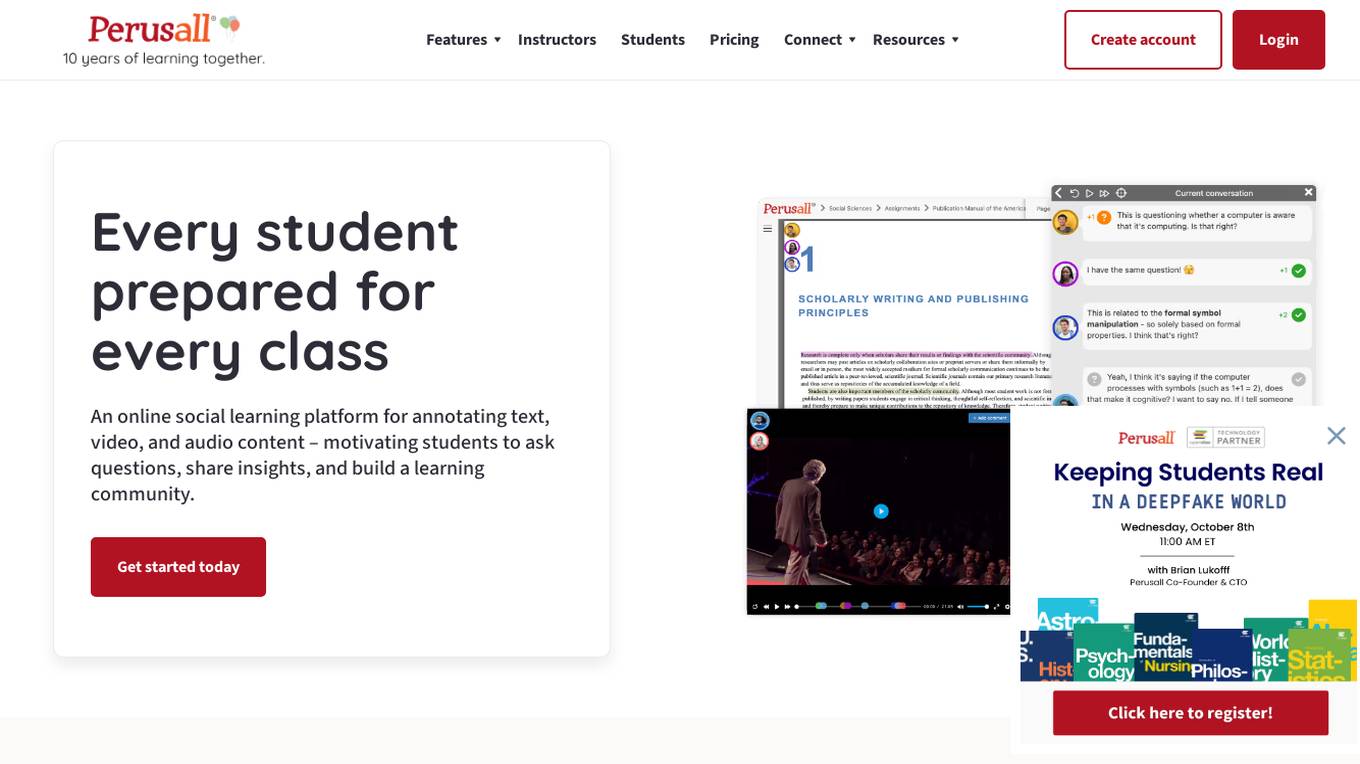1360x764 pixels.
Task: Go to the Instructors page
Action: click(557, 40)
